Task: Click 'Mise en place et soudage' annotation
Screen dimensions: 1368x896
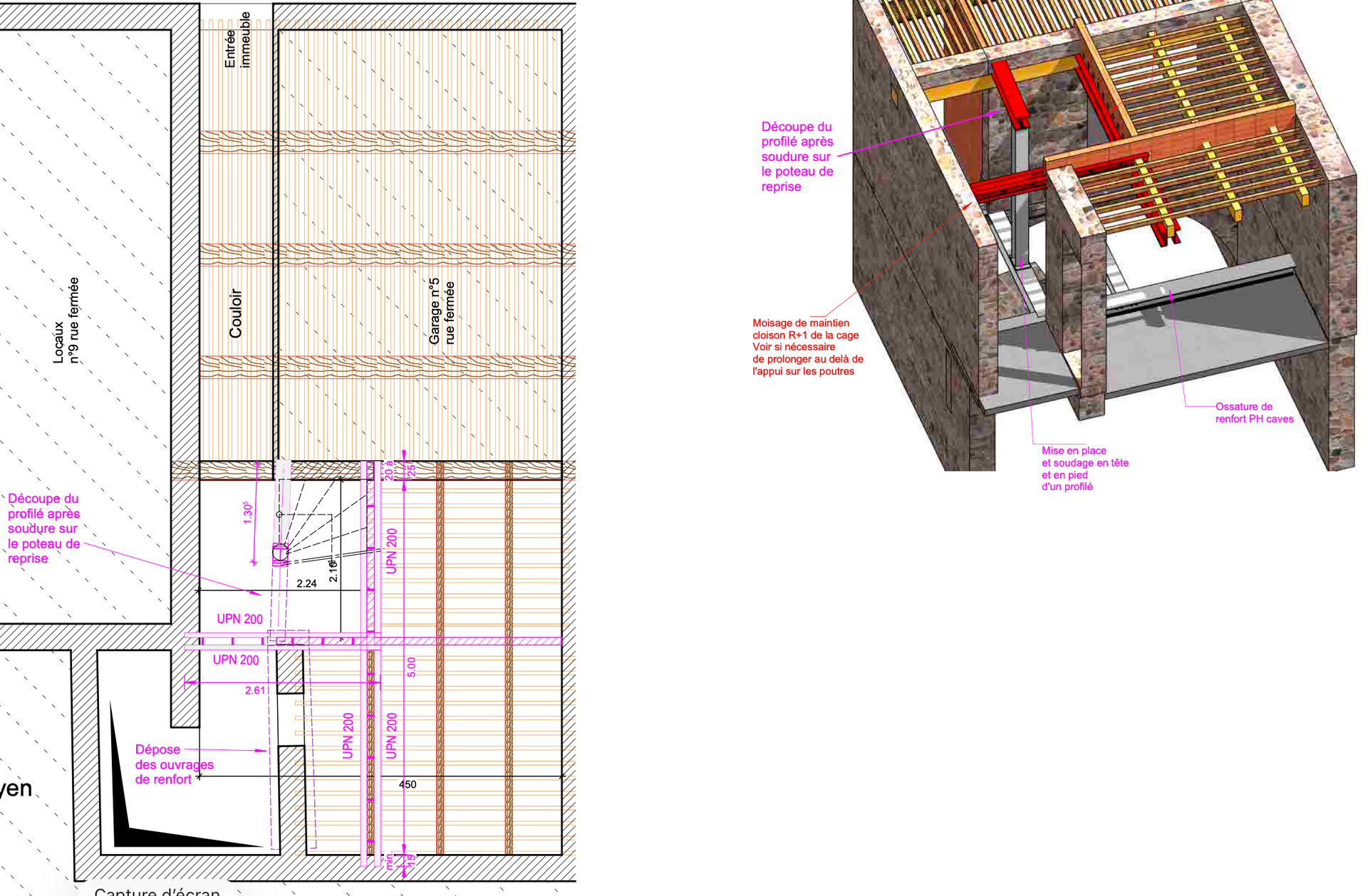Action: click(x=1084, y=468)
